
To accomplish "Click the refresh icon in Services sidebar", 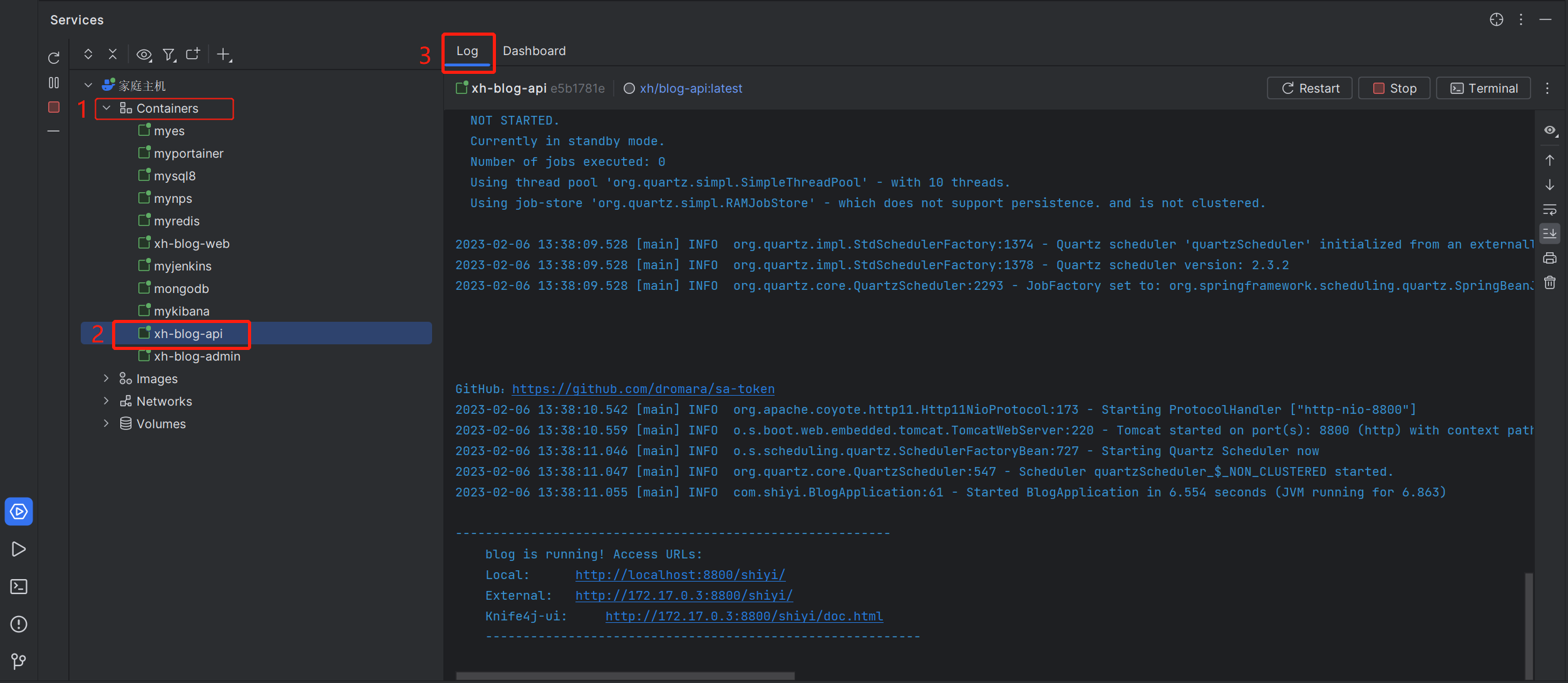I will coord(54,58).
